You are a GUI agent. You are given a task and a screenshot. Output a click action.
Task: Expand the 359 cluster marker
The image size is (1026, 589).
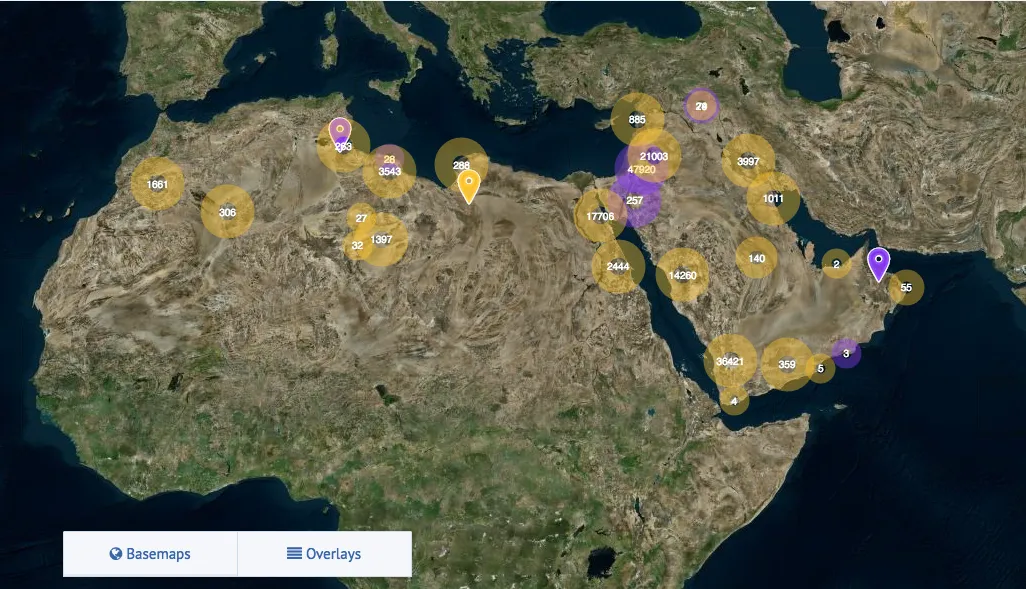(787, 365)
